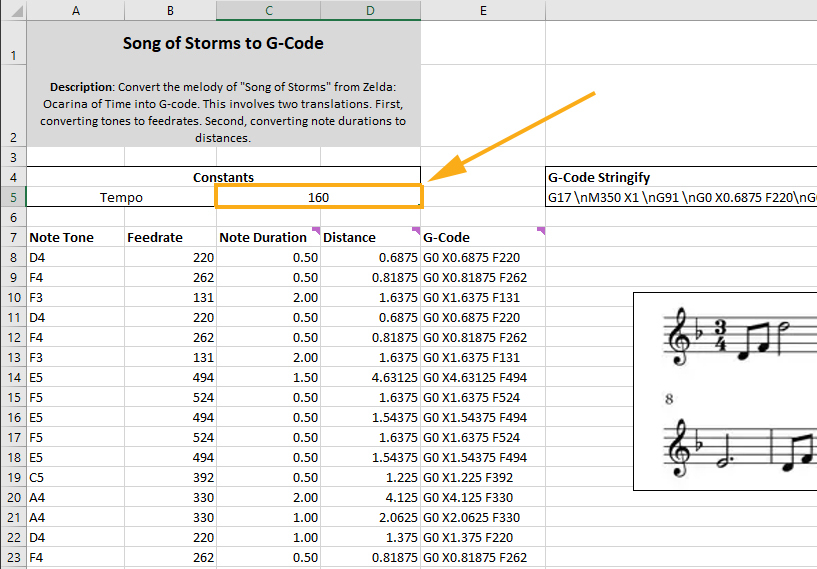Select the Feedrate cell 392
The width and height of the screenshot is (817, 569).
(170, 477)
